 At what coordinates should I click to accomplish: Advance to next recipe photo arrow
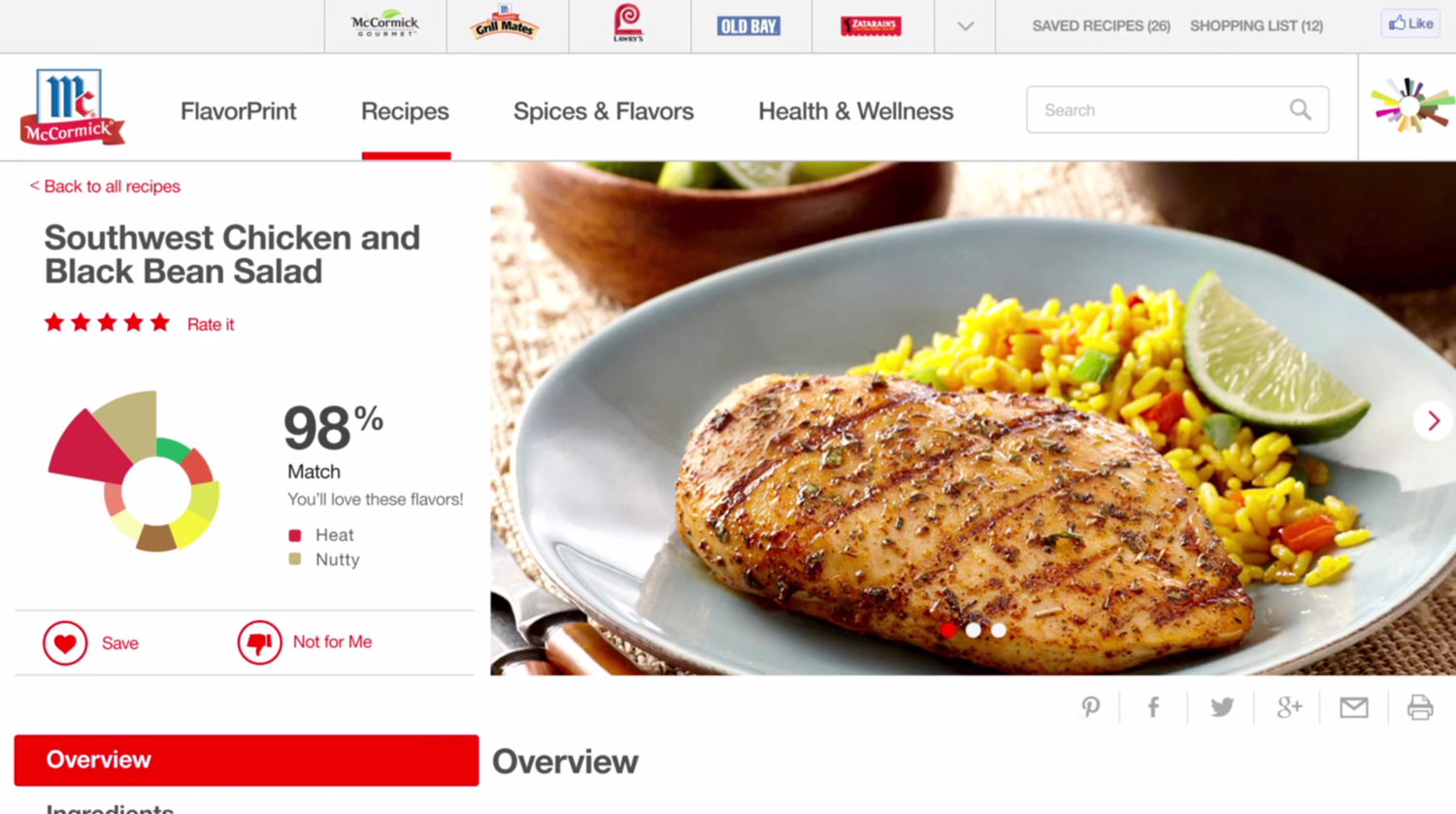pos(1434,420)
